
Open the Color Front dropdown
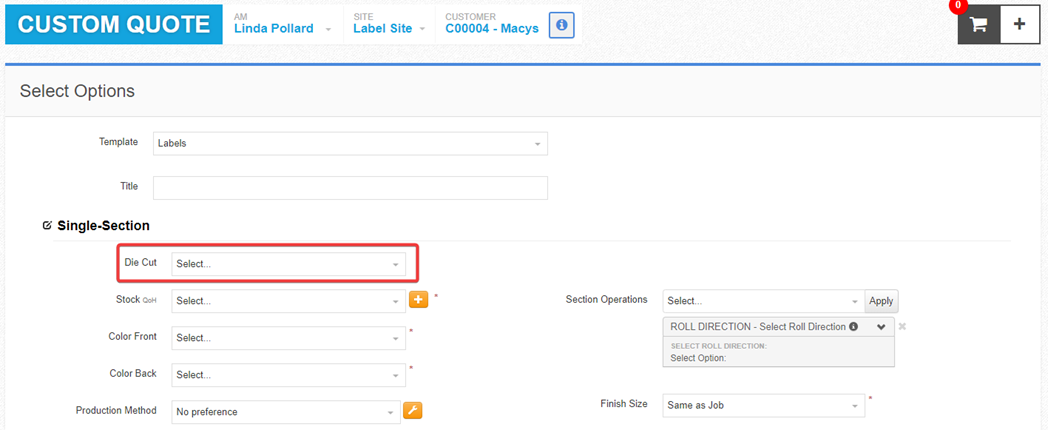[x=289, y=338]
